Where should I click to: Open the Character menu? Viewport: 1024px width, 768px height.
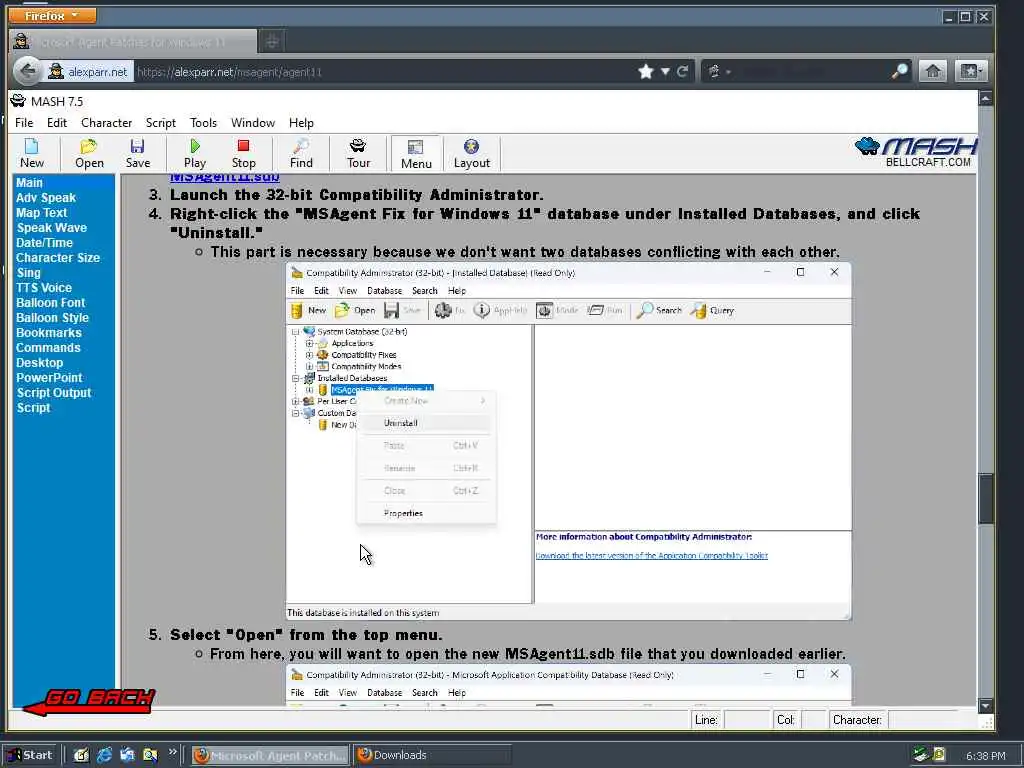[x=106, y=123]
